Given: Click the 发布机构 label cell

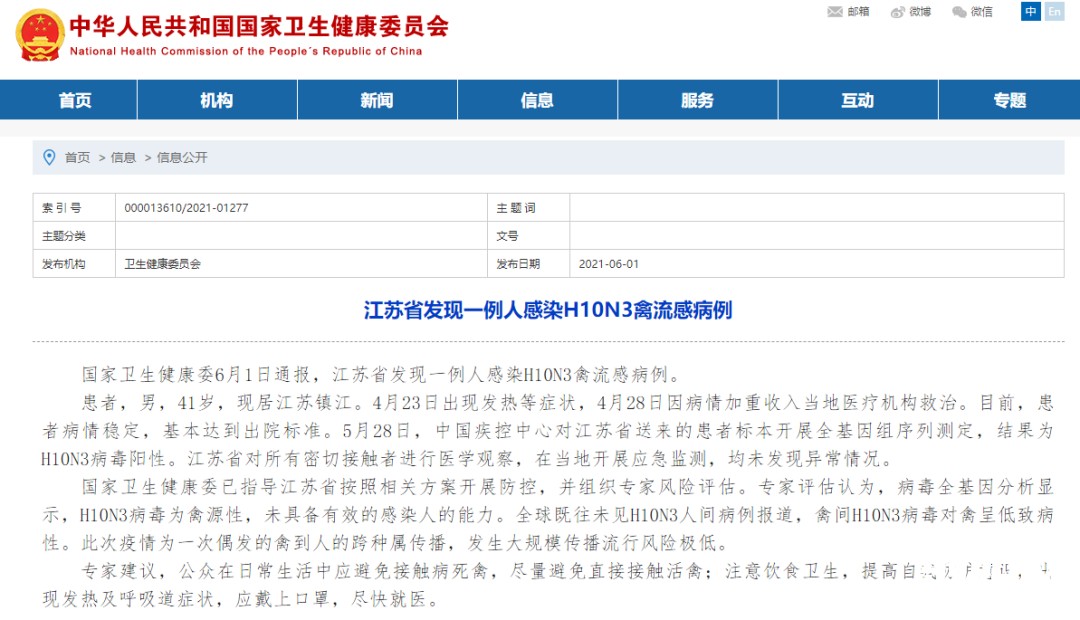Looking at the screenshot, I should [x=74, y=264].
